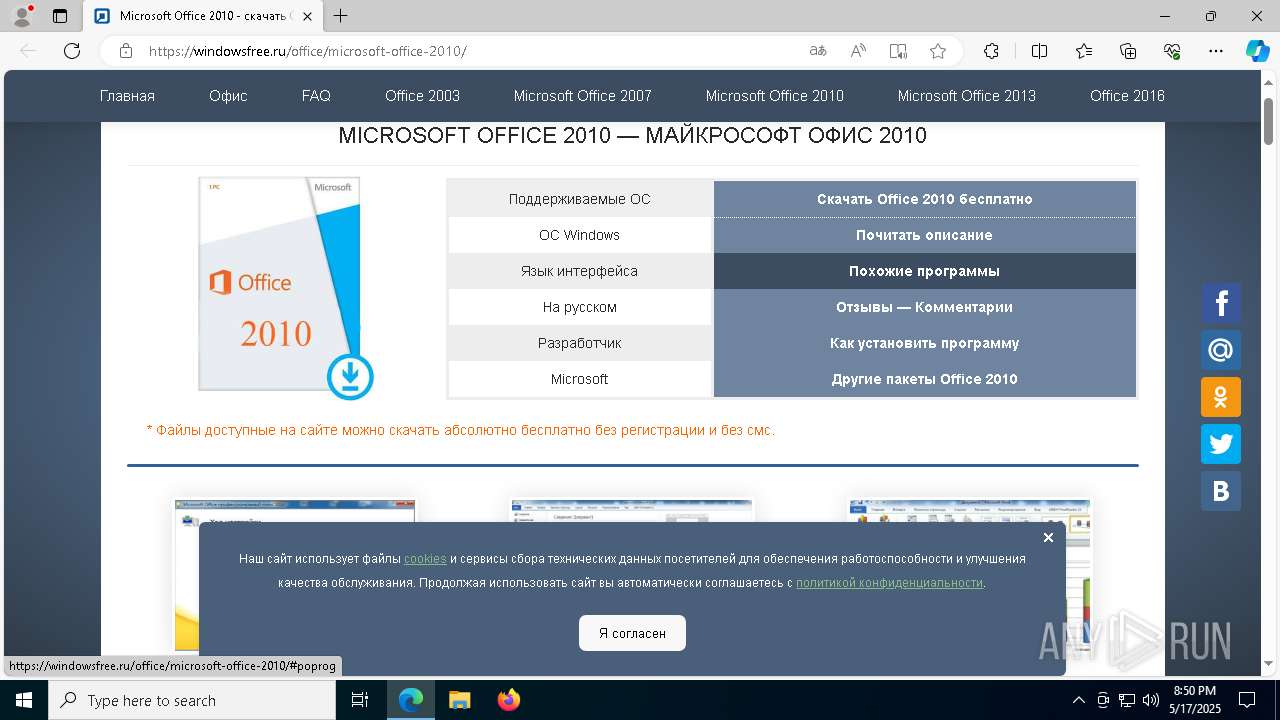1280x720 pixels.
Task: Refresh the page with reload icon
Action: tap(72, 51)
